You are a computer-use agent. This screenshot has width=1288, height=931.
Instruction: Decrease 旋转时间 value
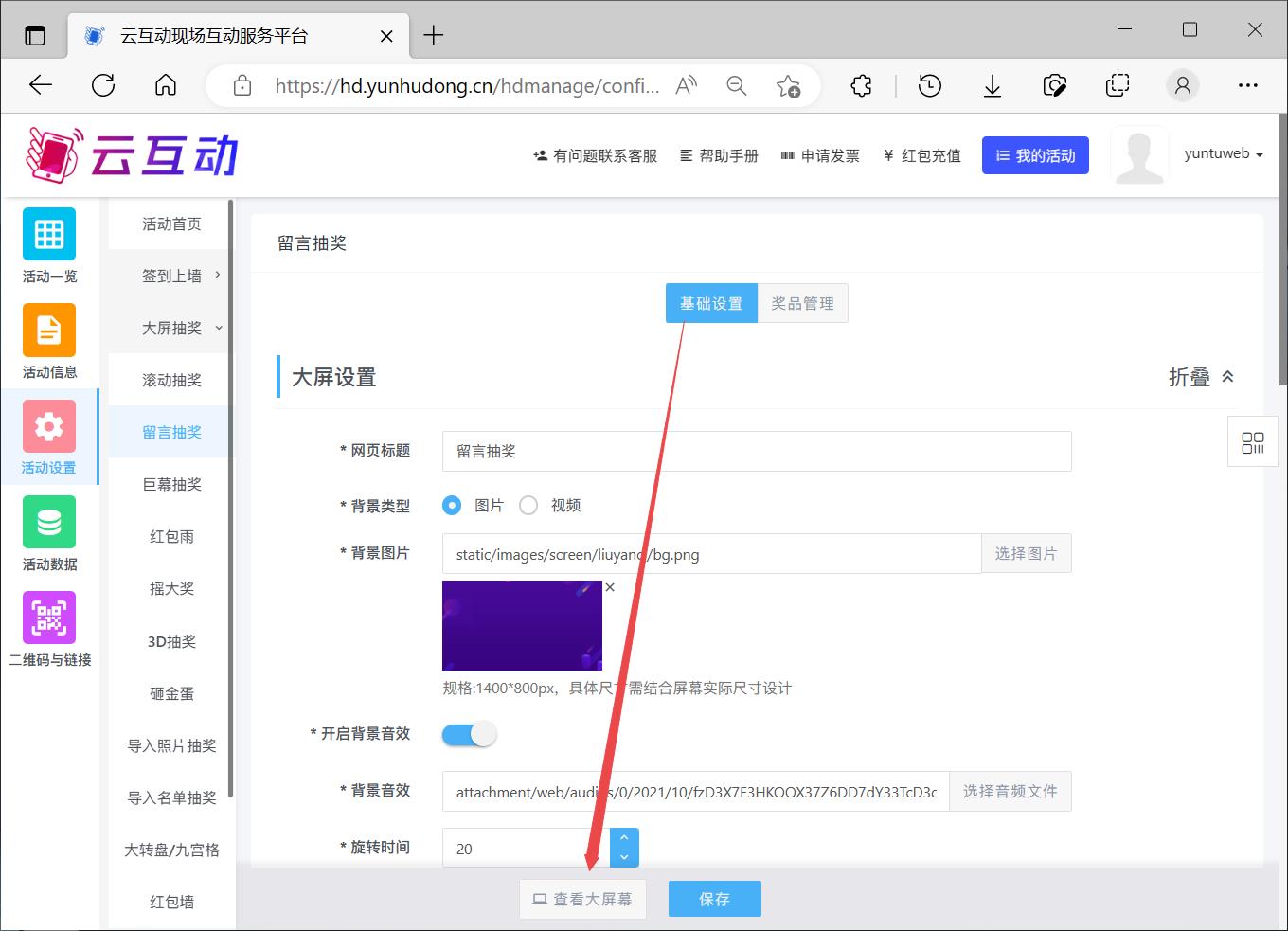click(624, 857)
